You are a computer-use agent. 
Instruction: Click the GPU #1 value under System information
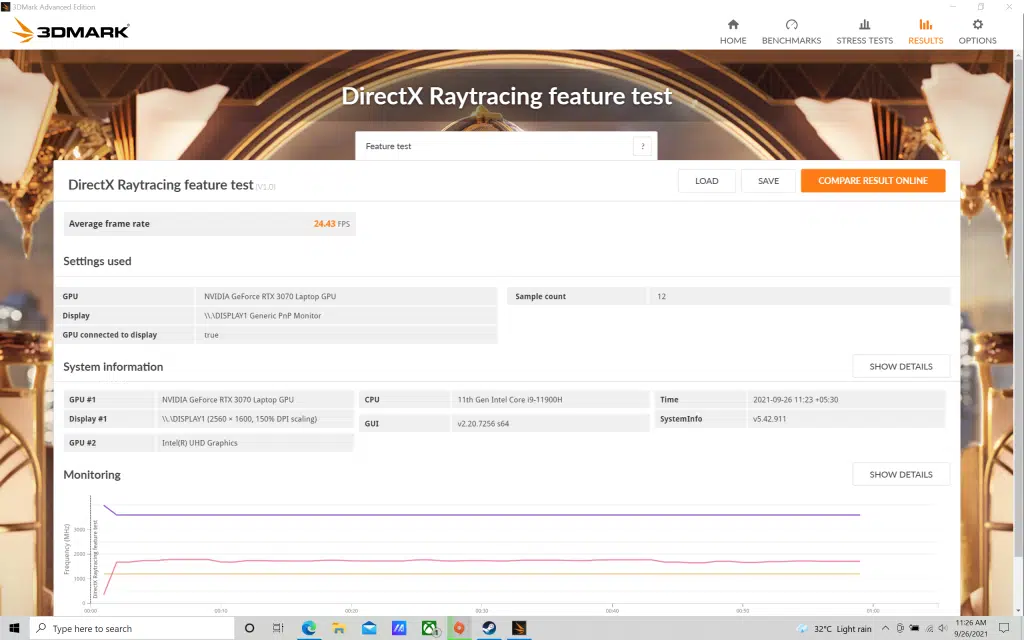click(x=228, y=400)
